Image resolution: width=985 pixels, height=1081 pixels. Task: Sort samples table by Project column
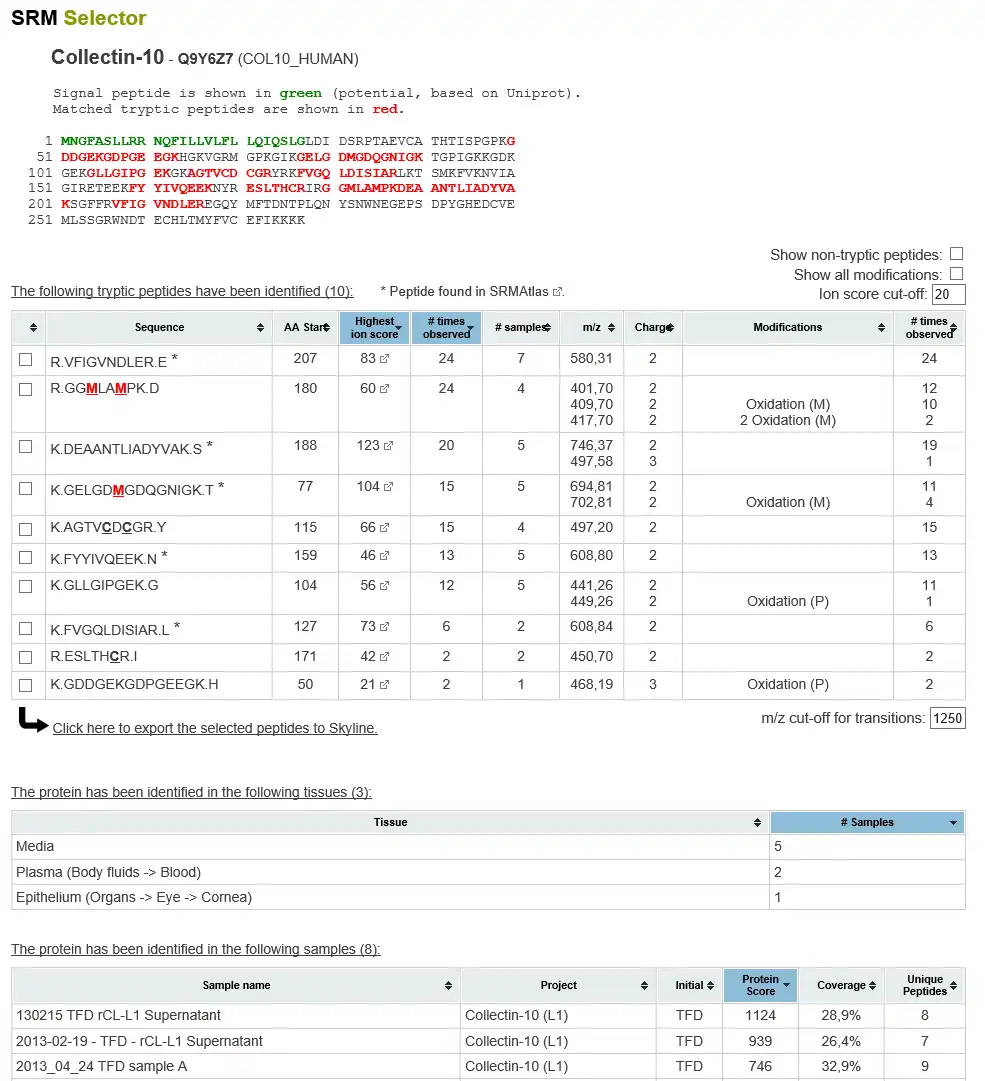coord(558,986)
